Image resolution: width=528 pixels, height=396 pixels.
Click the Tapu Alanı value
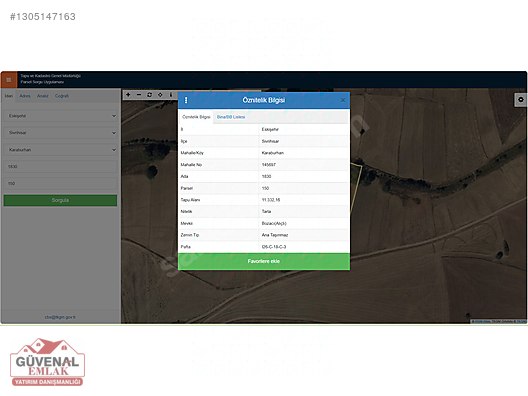[271, 200]
